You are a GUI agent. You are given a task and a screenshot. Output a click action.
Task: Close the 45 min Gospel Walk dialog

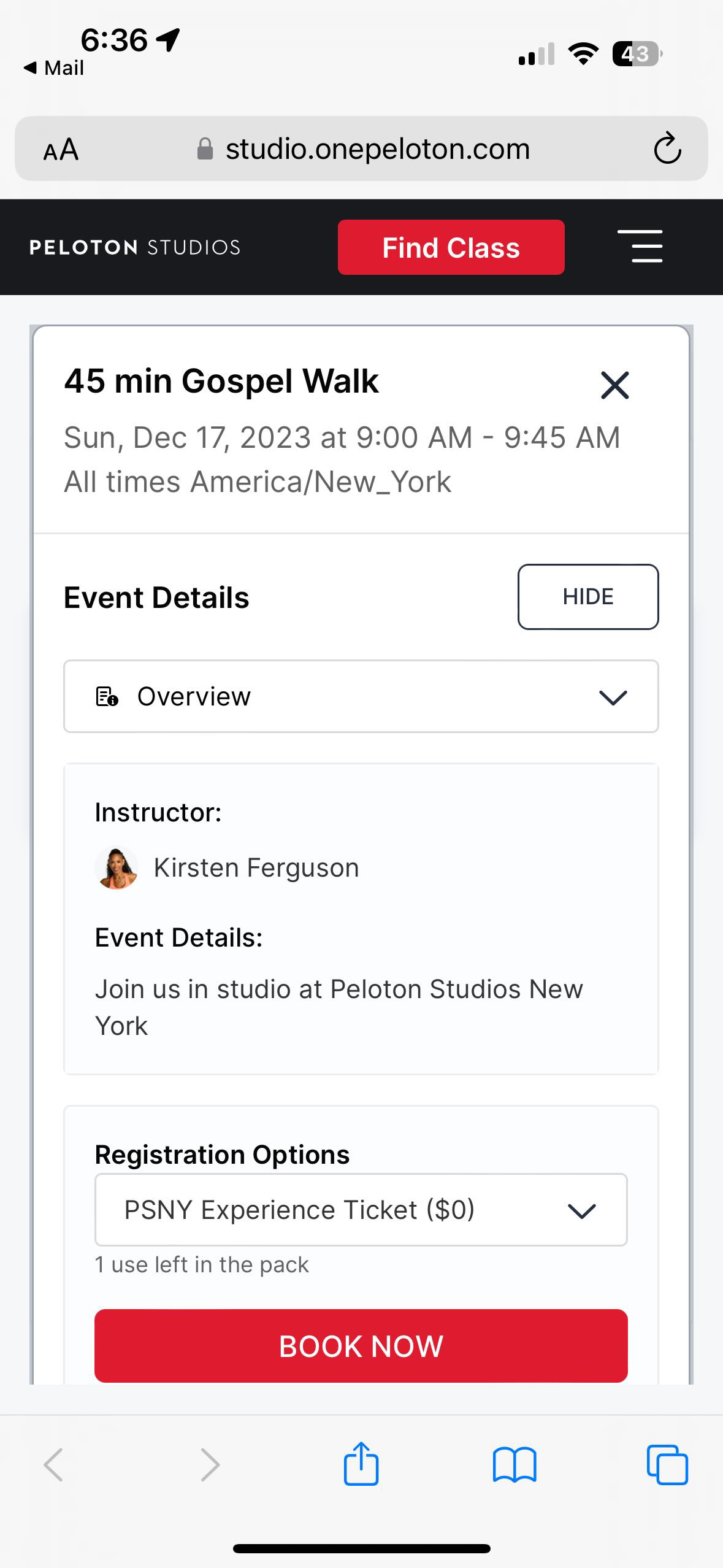(614, 385)
